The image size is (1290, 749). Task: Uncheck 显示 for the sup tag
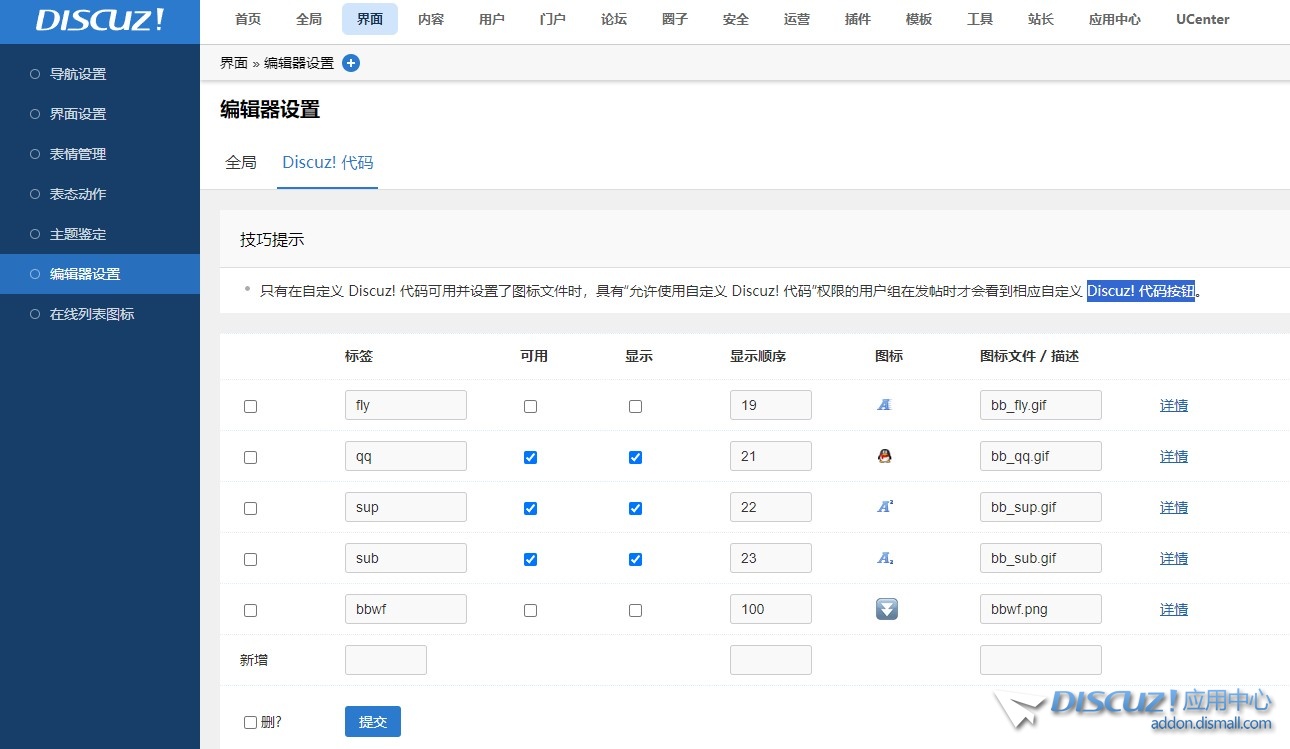pyautogui.click(x=635, y=509)
